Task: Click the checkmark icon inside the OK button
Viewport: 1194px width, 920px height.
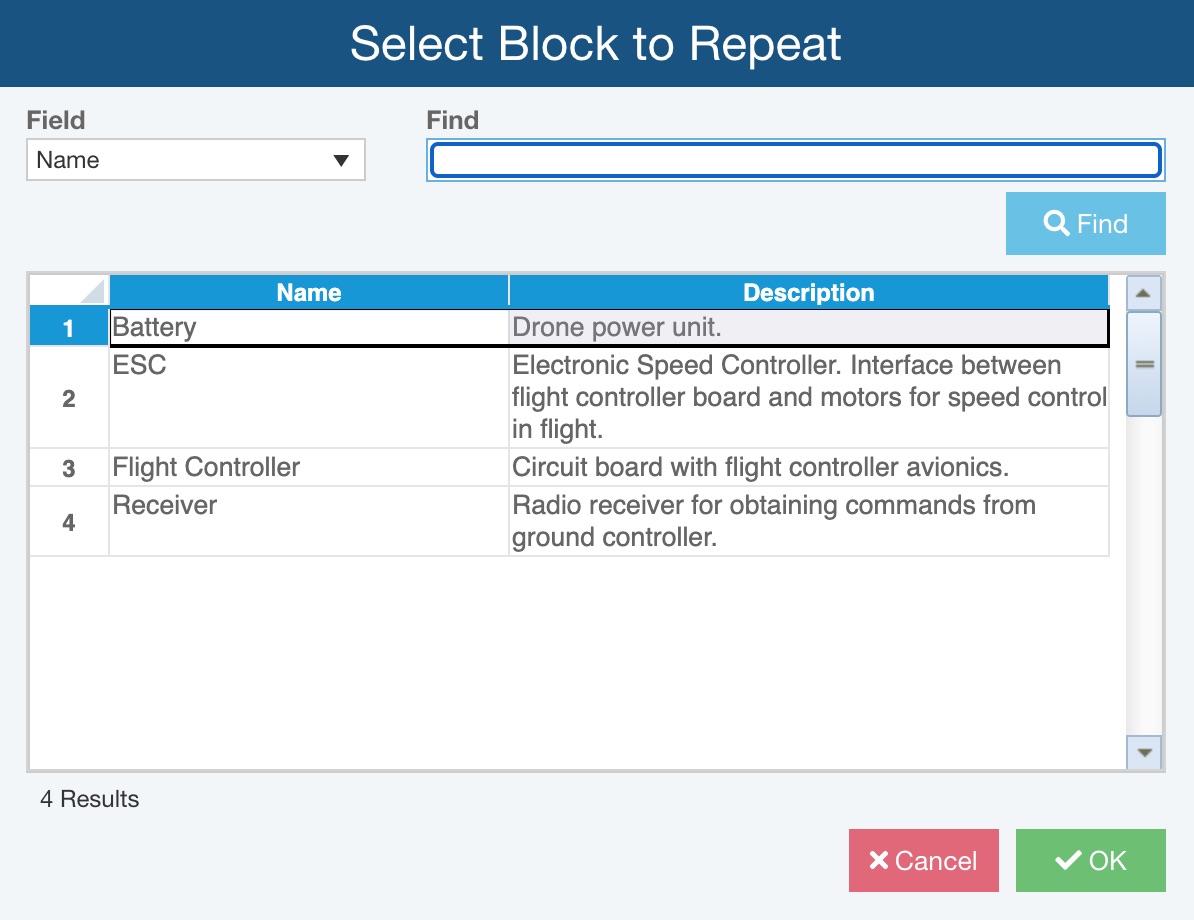Action: (x=1066, y=860)
